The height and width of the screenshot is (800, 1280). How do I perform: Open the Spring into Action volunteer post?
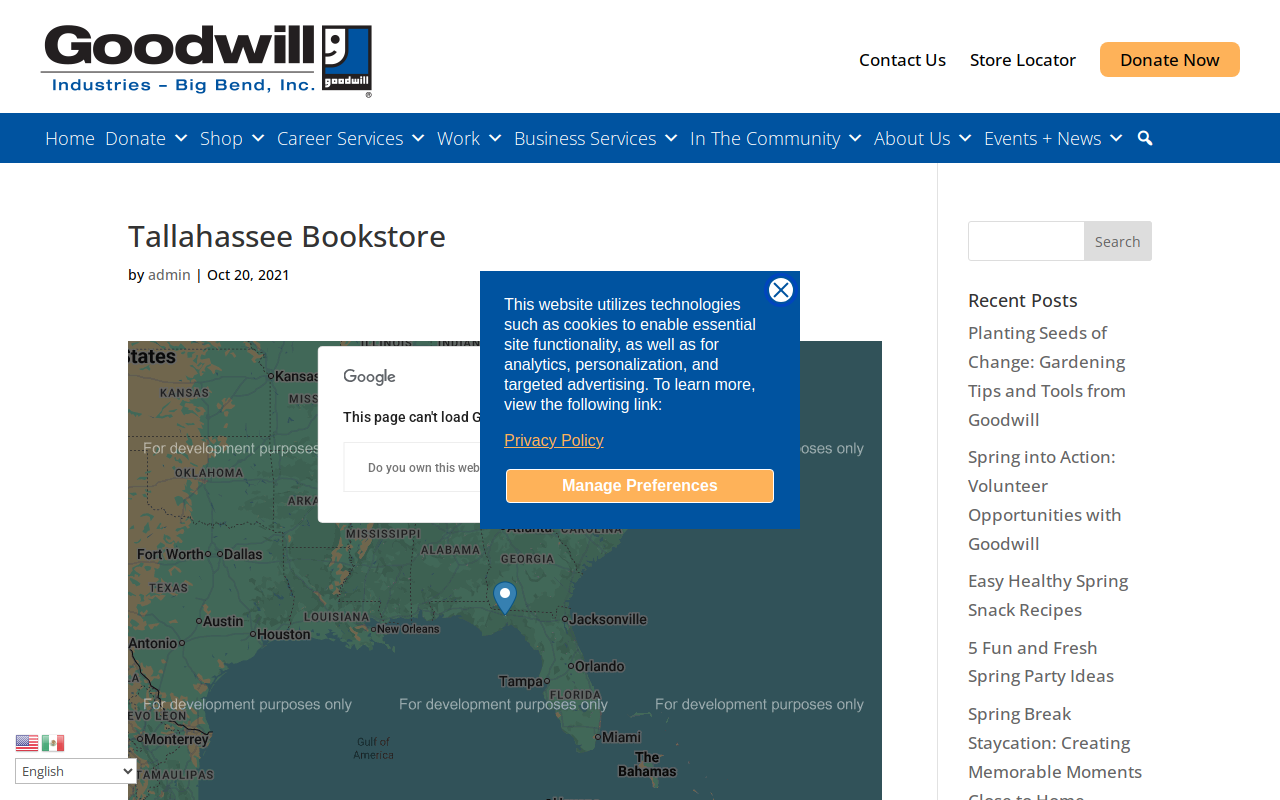[x=1045, y=500]
